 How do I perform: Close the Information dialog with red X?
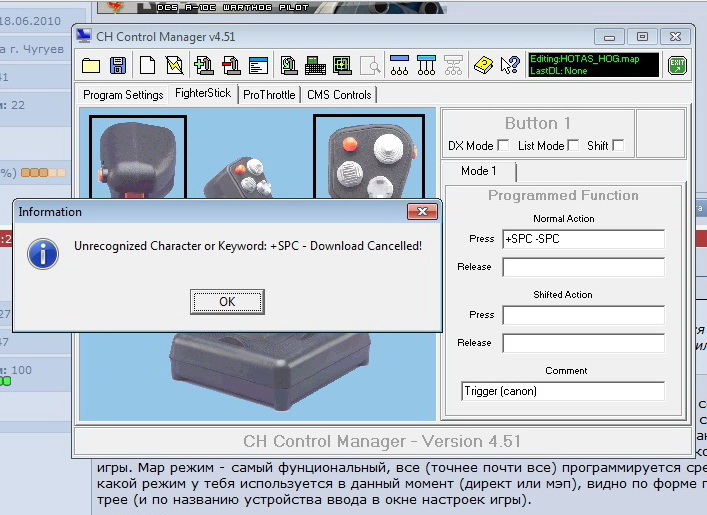tap(422, 211)
